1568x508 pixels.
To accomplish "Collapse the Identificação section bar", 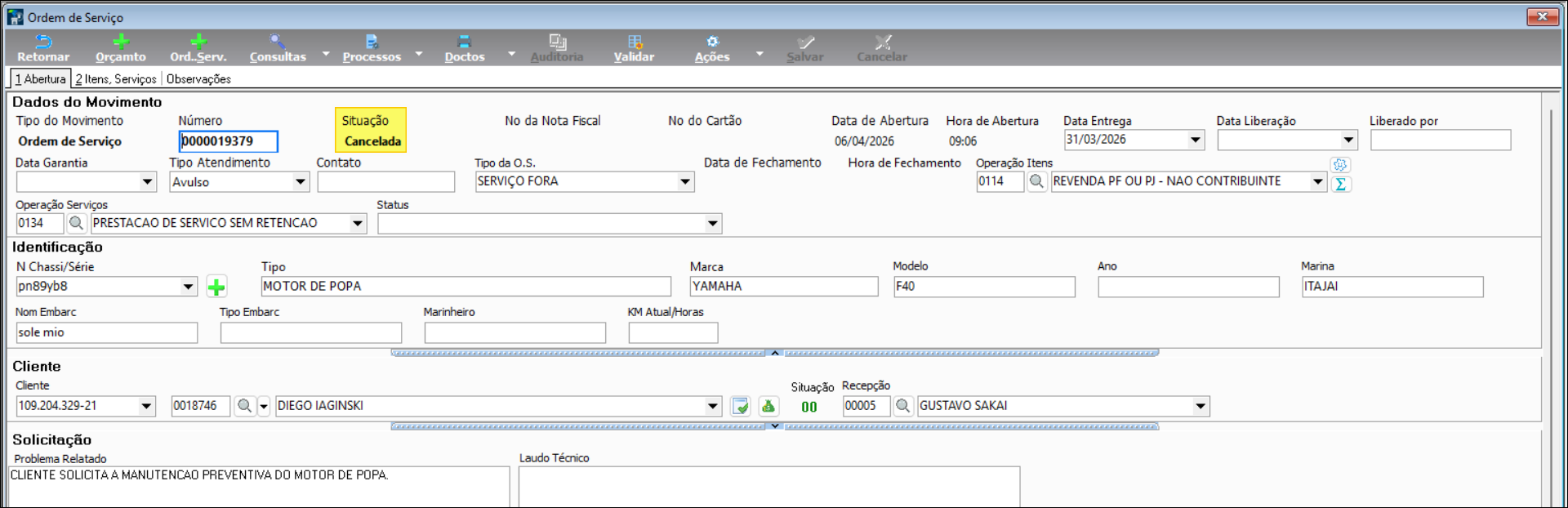I will point(775,353).
